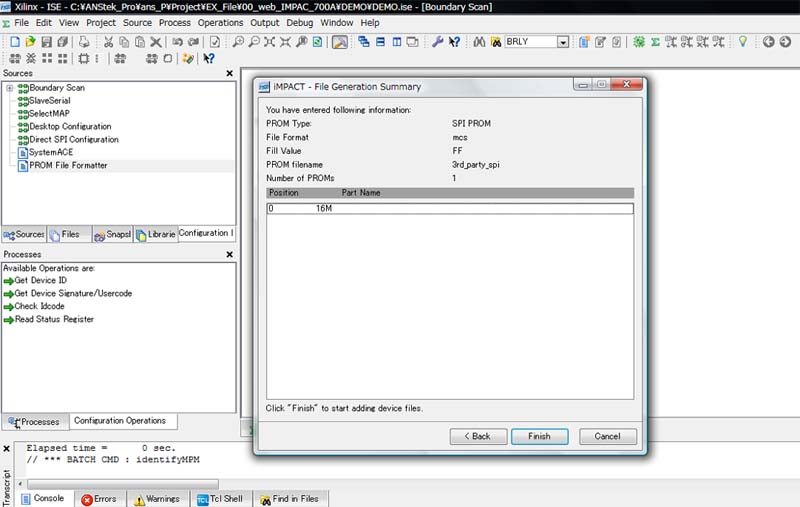Switch to the Files tab
Screen dimensions: 800x507
point(69,235)
